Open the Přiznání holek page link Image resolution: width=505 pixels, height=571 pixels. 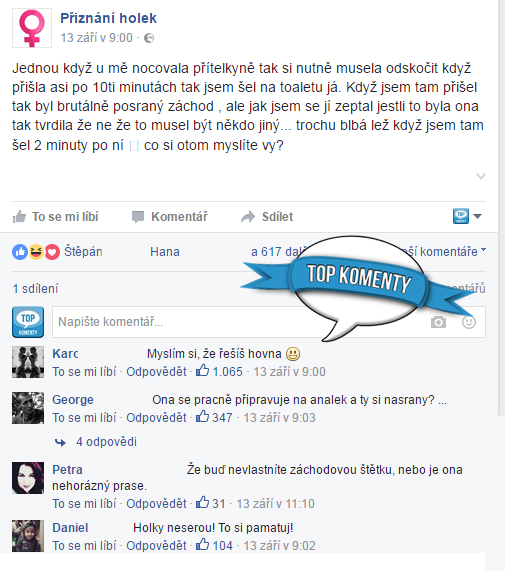point(108,18)
